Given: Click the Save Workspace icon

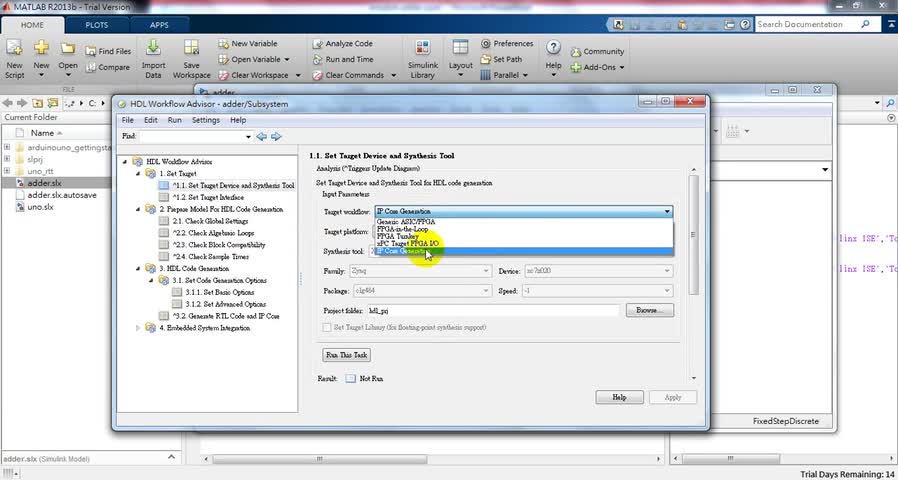Looking at the screenshot, I should click(191, 48).
